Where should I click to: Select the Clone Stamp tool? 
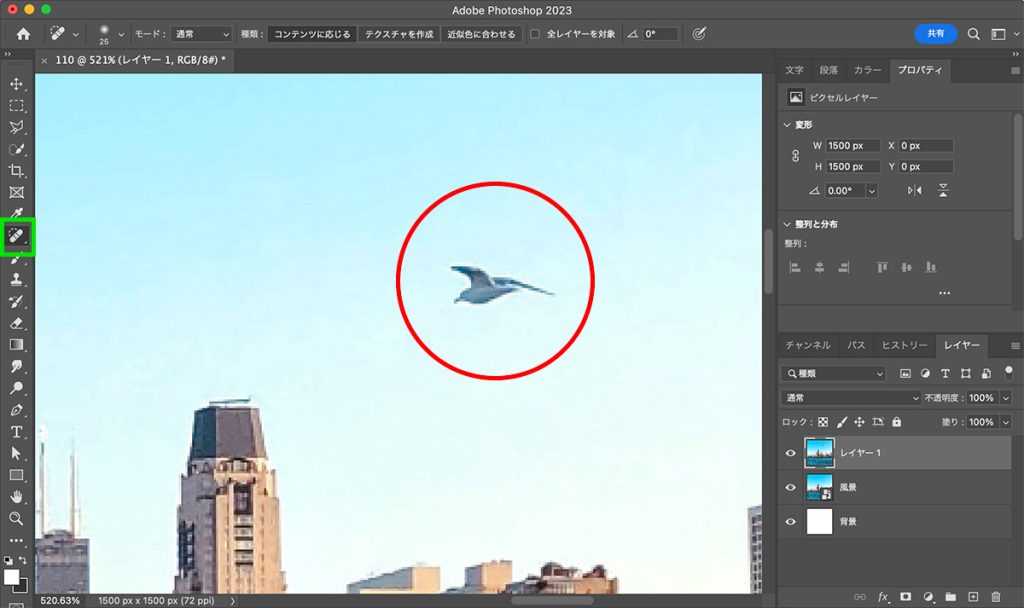(16, 280)
